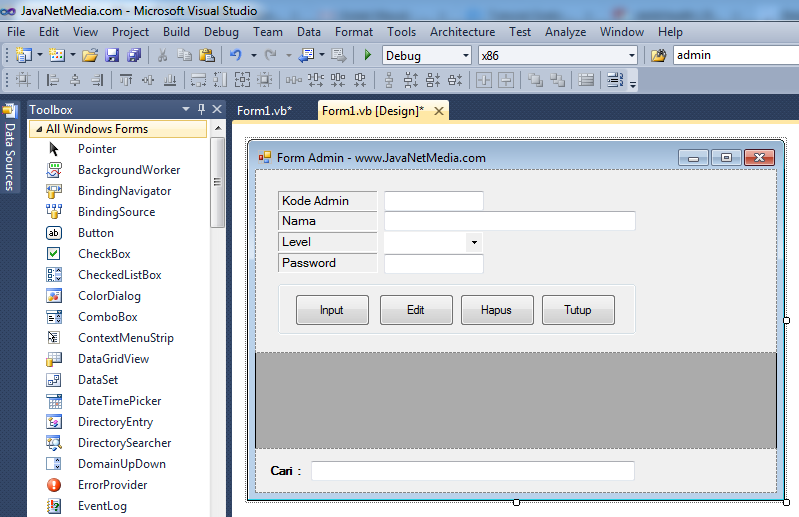Click the Cut scissors icon

[x=163, y=55]
